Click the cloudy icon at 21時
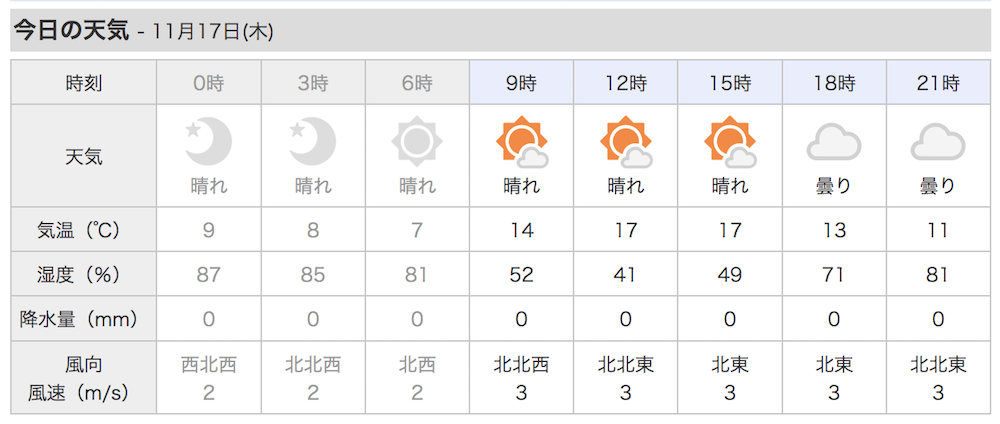This screenshot has width=1000, height=424. coord(938,142)
